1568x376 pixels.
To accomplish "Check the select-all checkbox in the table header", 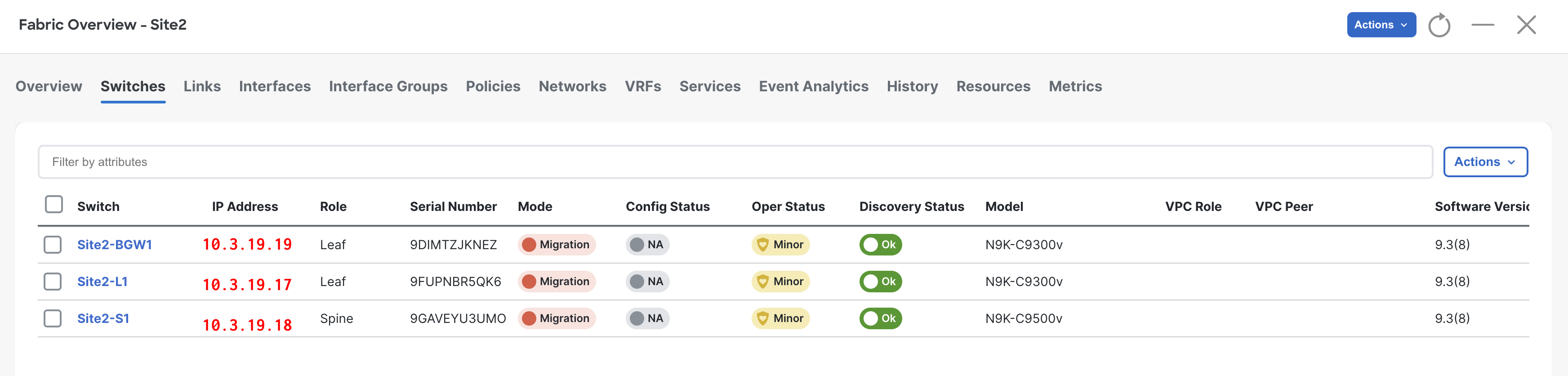I will pos(54,204).
